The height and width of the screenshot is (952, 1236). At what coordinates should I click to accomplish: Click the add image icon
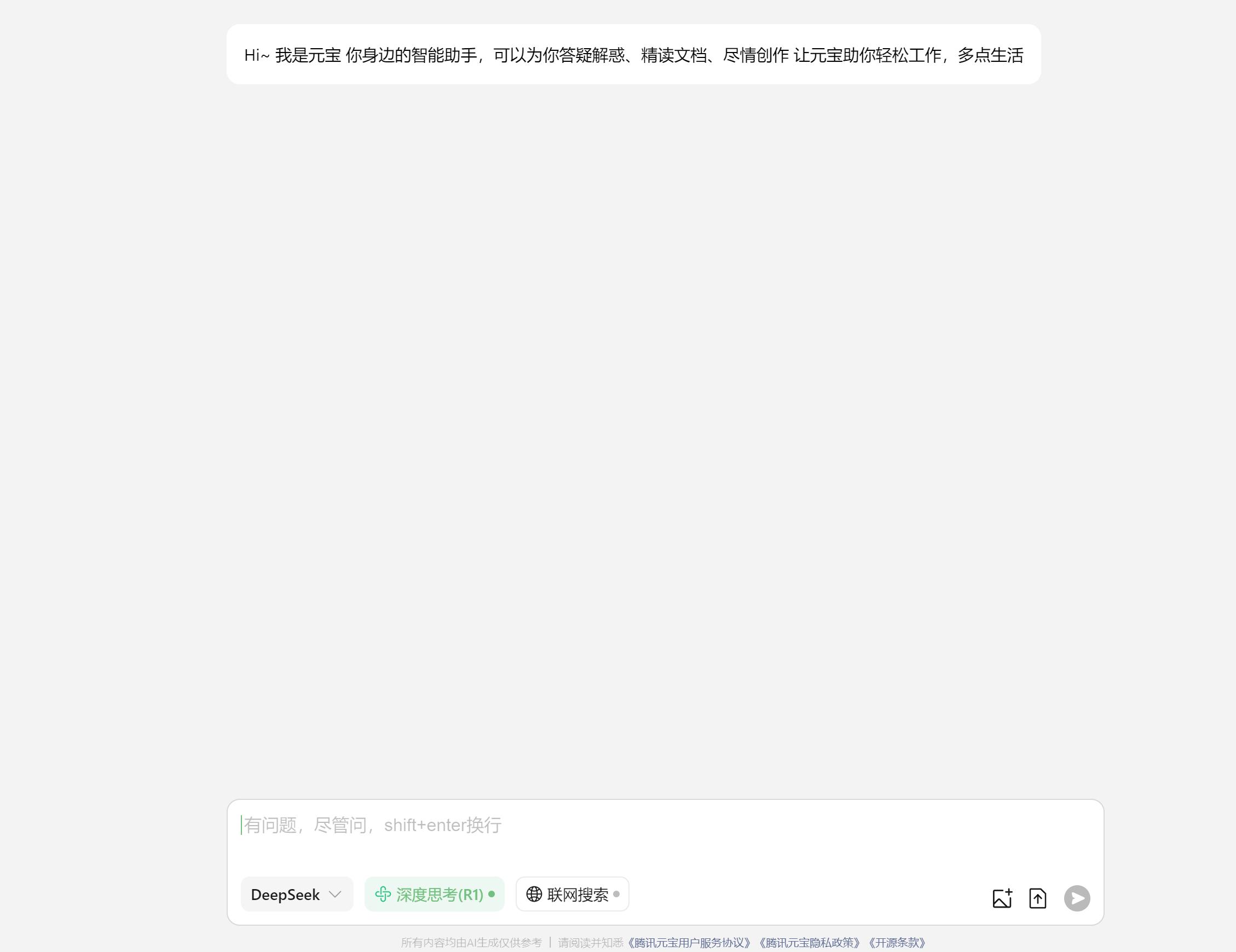click(1002, 898)
